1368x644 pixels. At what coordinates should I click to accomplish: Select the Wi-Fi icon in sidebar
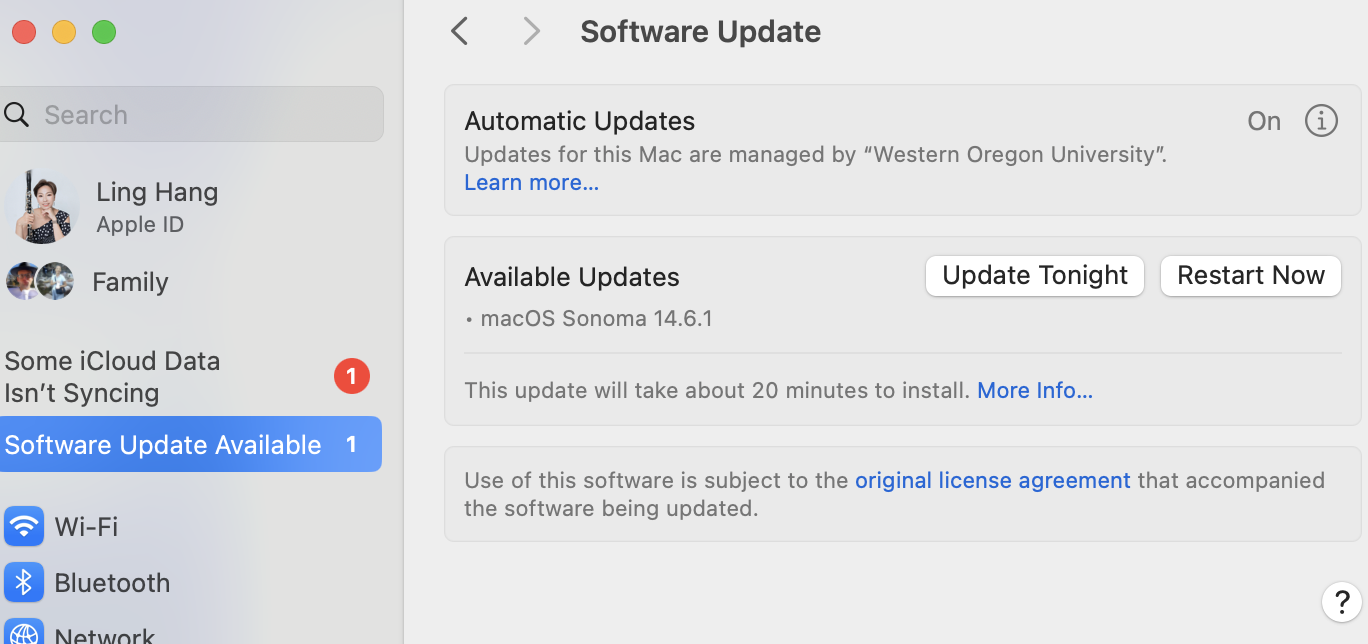click(24, 526)
